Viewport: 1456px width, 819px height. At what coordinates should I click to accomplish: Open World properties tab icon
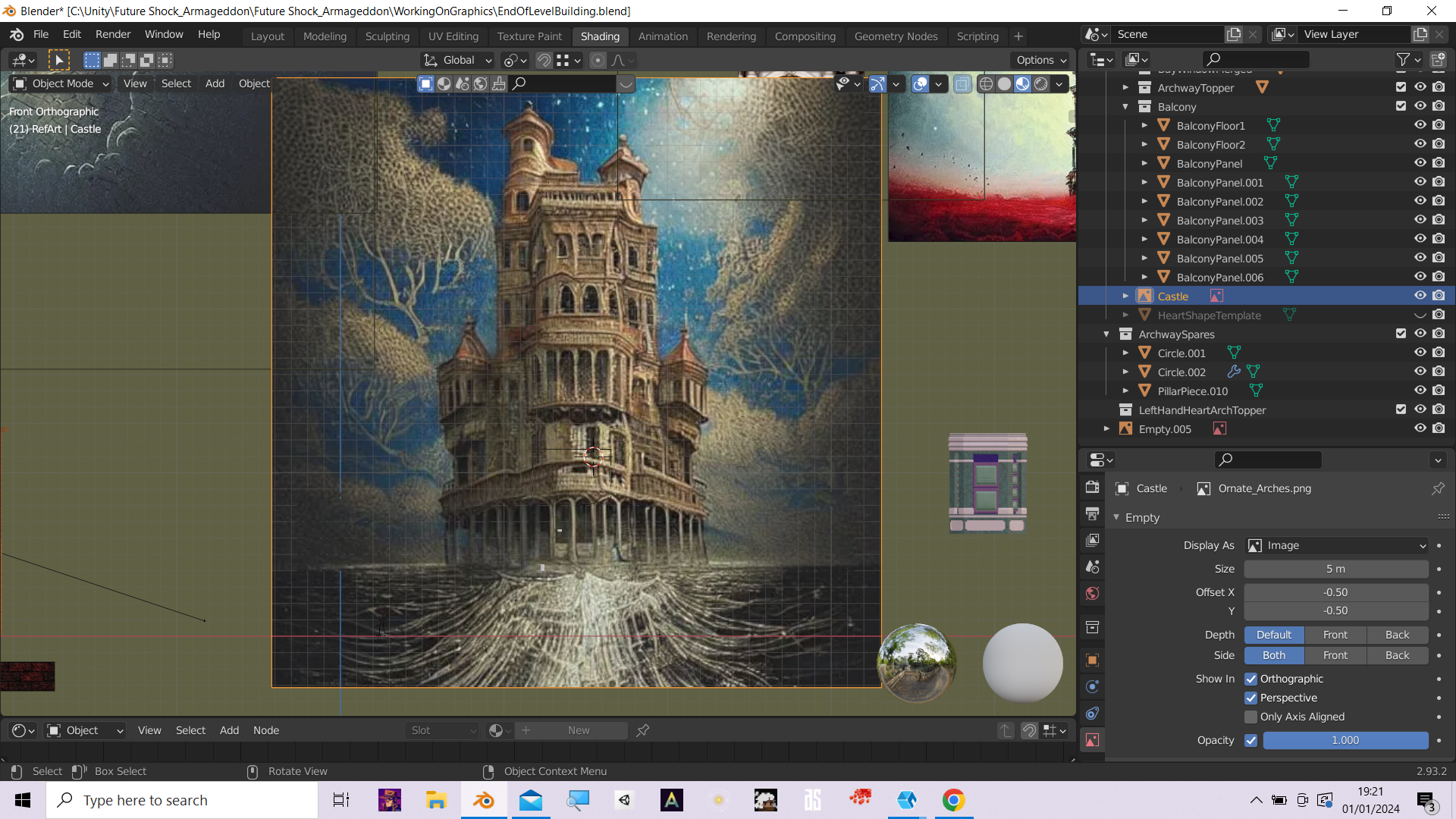point(1092,594)
